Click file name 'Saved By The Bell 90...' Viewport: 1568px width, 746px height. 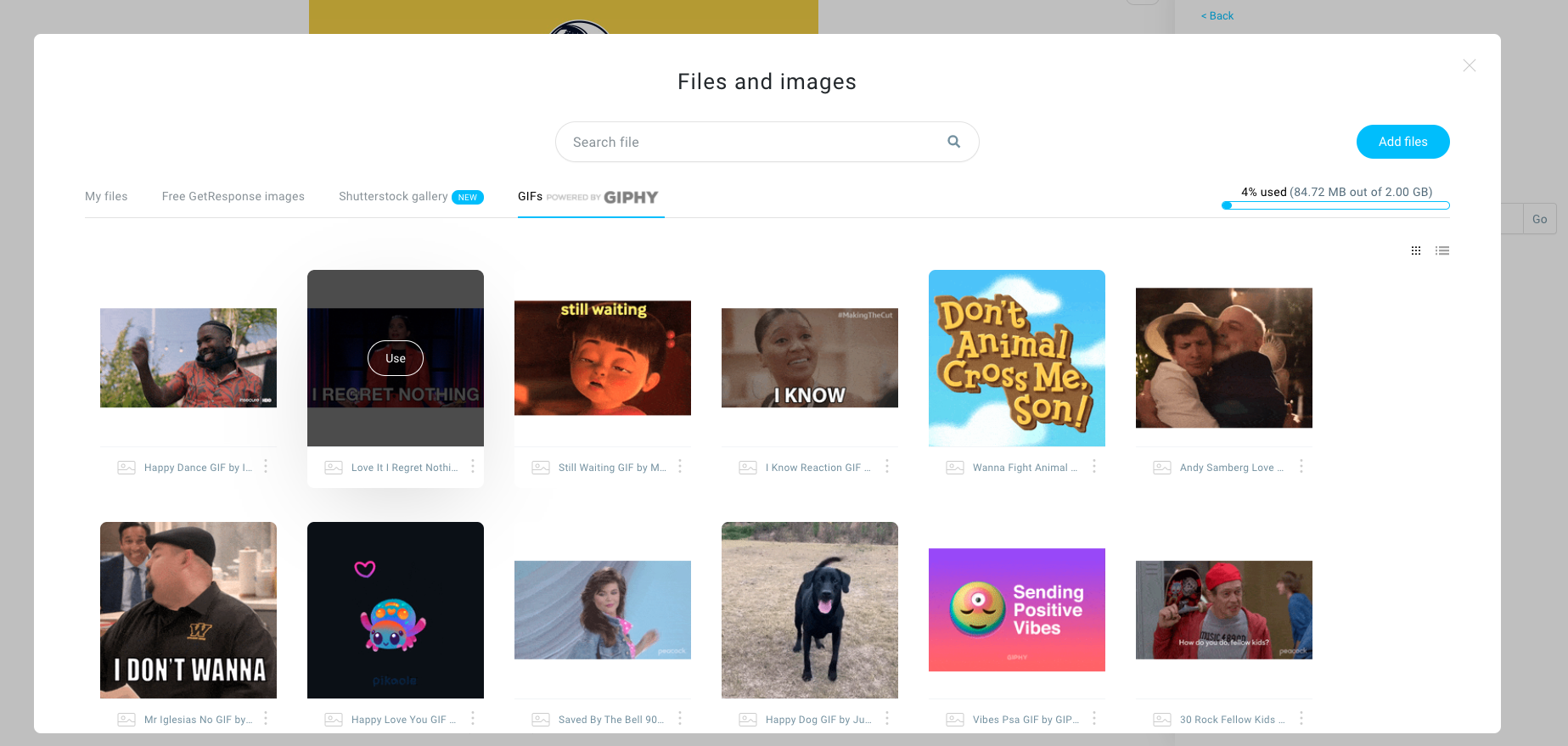pos(611,720)
